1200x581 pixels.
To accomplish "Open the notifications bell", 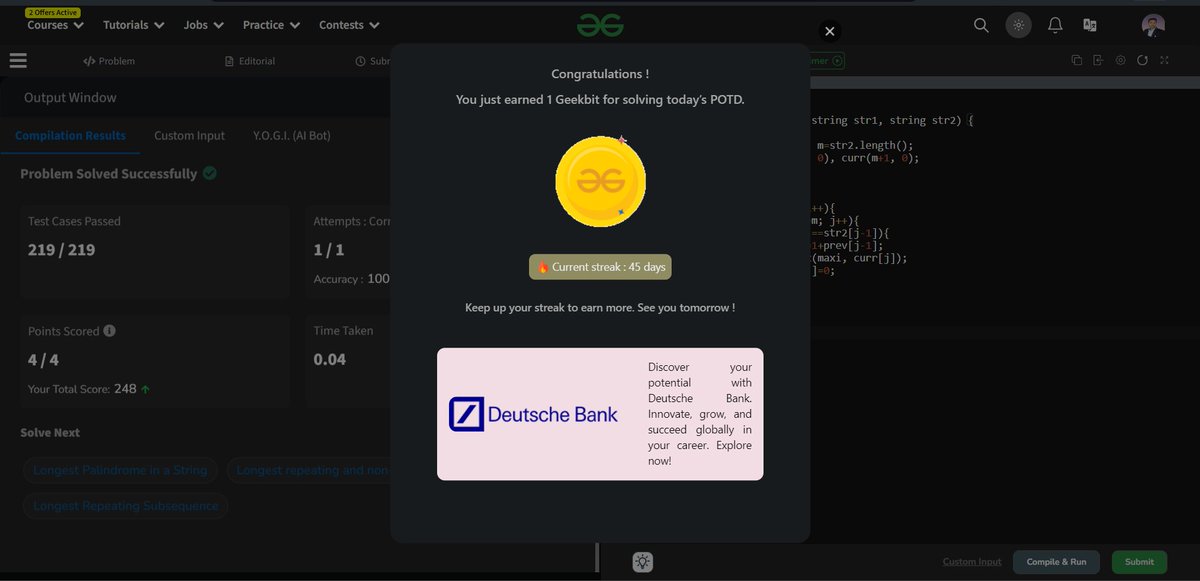I will (1055, 25).
